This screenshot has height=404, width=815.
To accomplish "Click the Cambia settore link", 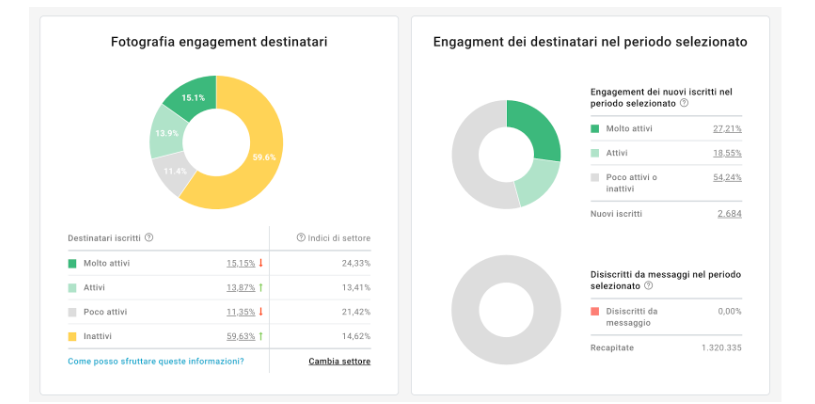I will 339,361.
